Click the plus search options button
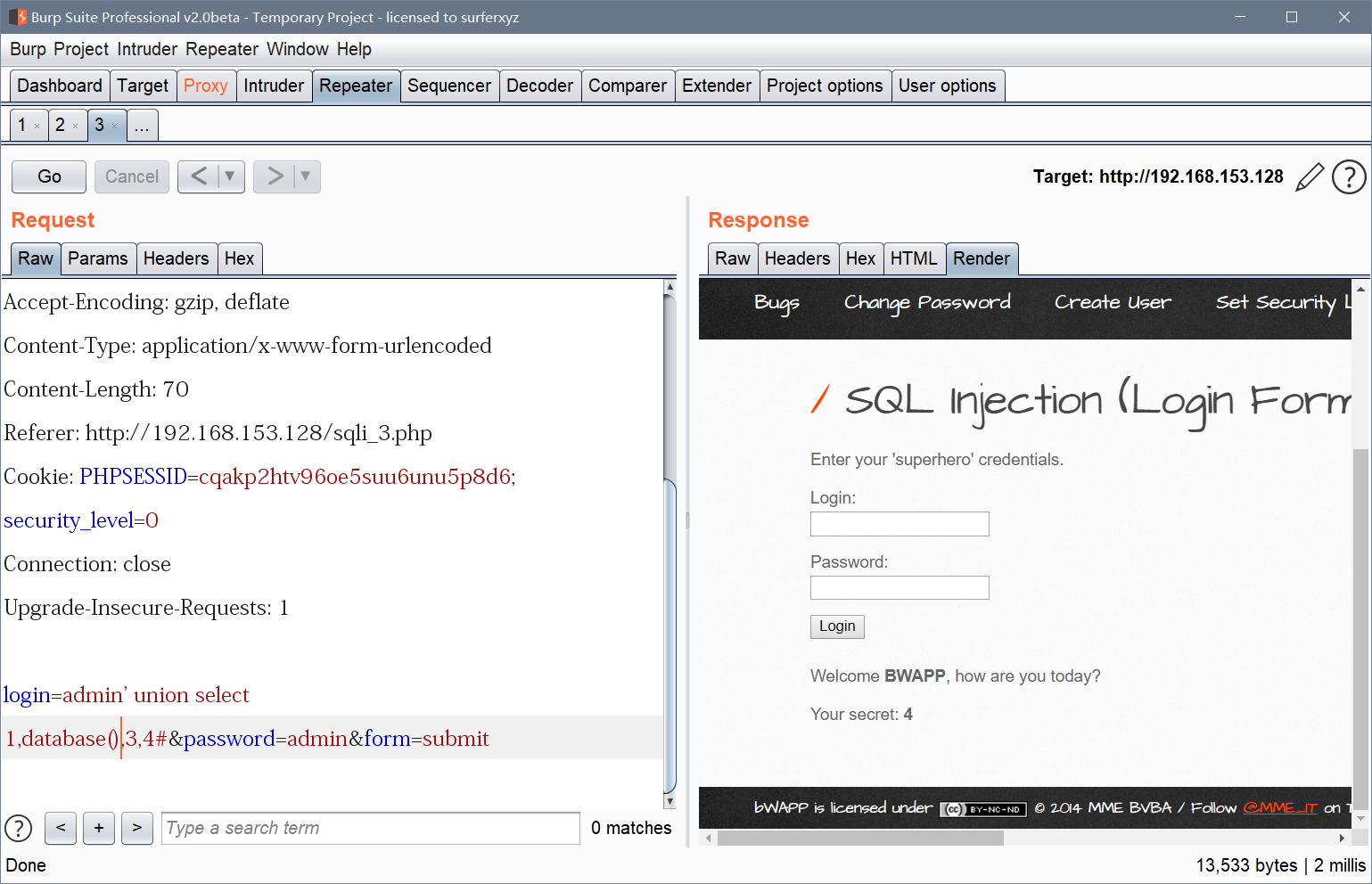Screen dimensions: 1372x884 tap(99, 828)
